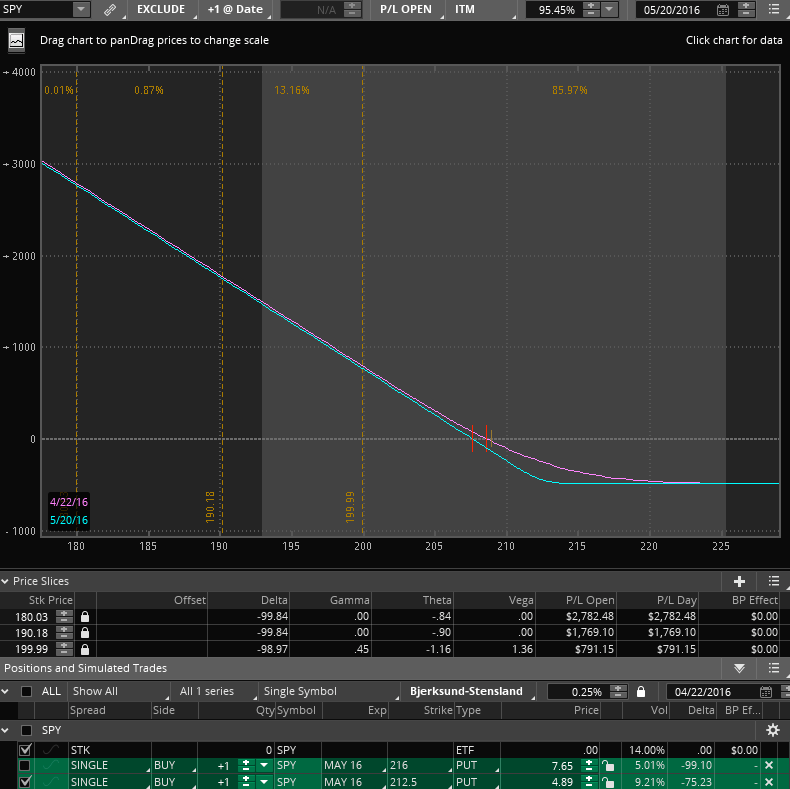Enable the 216 PUT single trade checkbox
The image size is (790, 789).
[25, 765]
